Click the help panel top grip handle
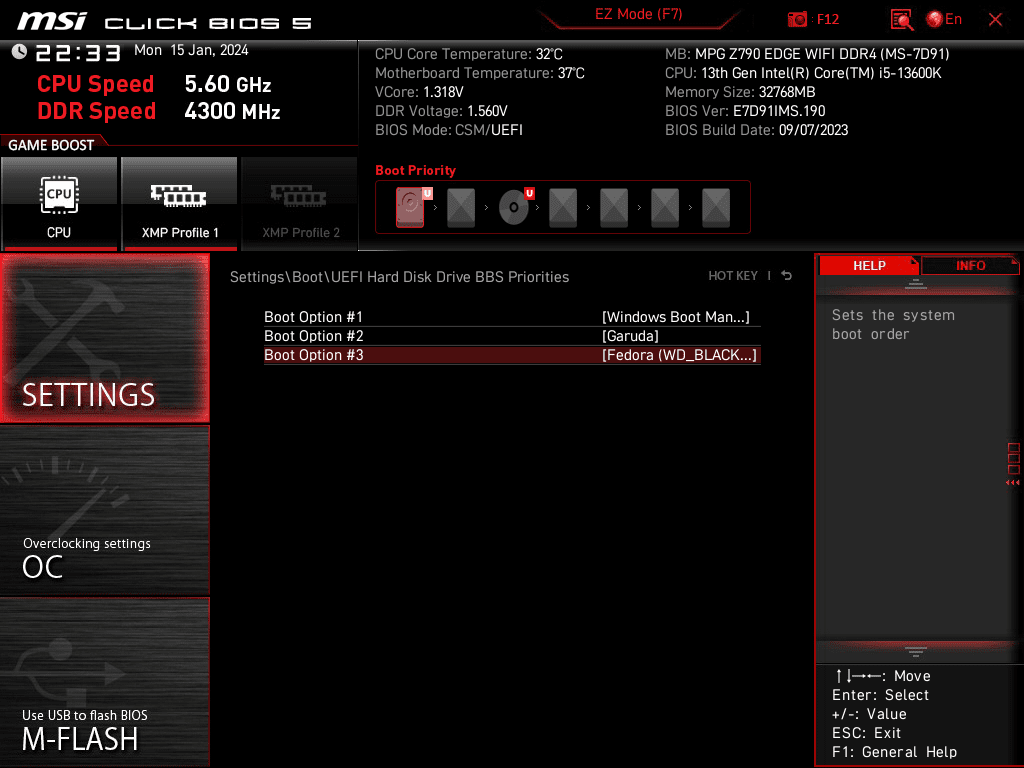 (x=916, y=284)
